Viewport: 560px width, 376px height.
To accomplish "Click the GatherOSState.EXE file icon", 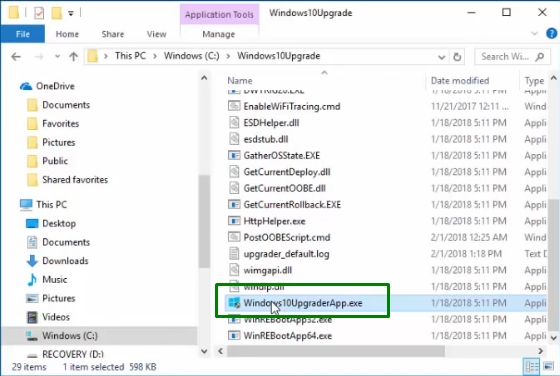I will tap(234, 155).
